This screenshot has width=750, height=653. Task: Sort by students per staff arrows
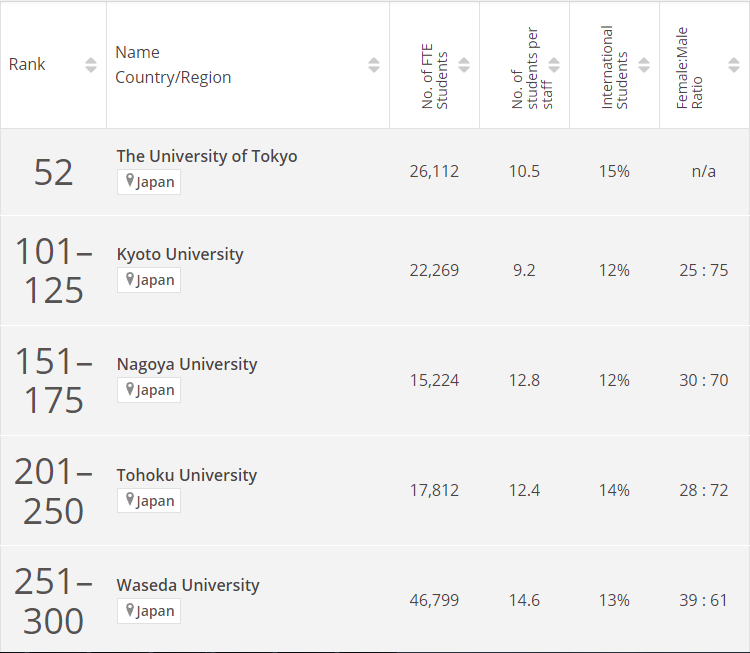(554, 65)
